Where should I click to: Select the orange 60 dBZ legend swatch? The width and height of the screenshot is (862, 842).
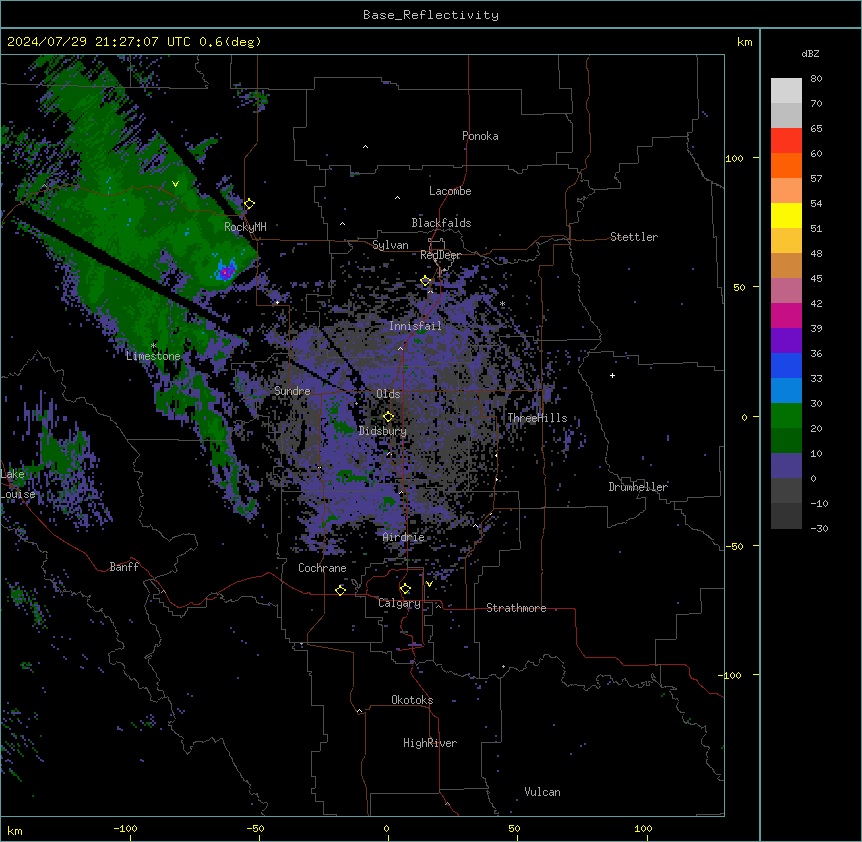[x=786, y=165]
